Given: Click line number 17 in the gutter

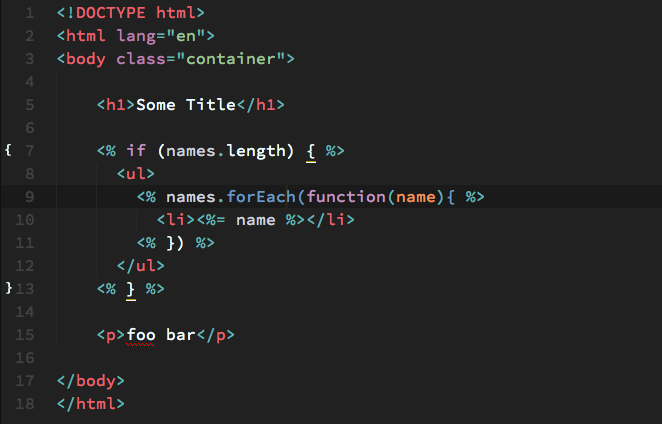Looking at the screenshot, I should 25,381.
